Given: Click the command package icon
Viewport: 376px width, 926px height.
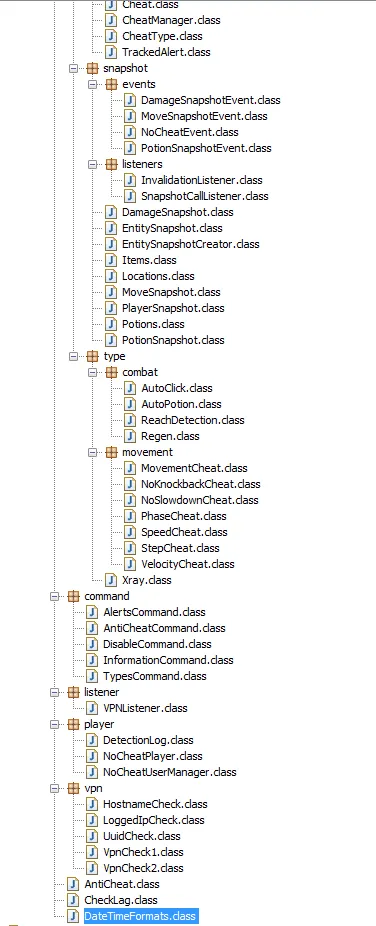Looking at the screenshot, I should [73, 596].
